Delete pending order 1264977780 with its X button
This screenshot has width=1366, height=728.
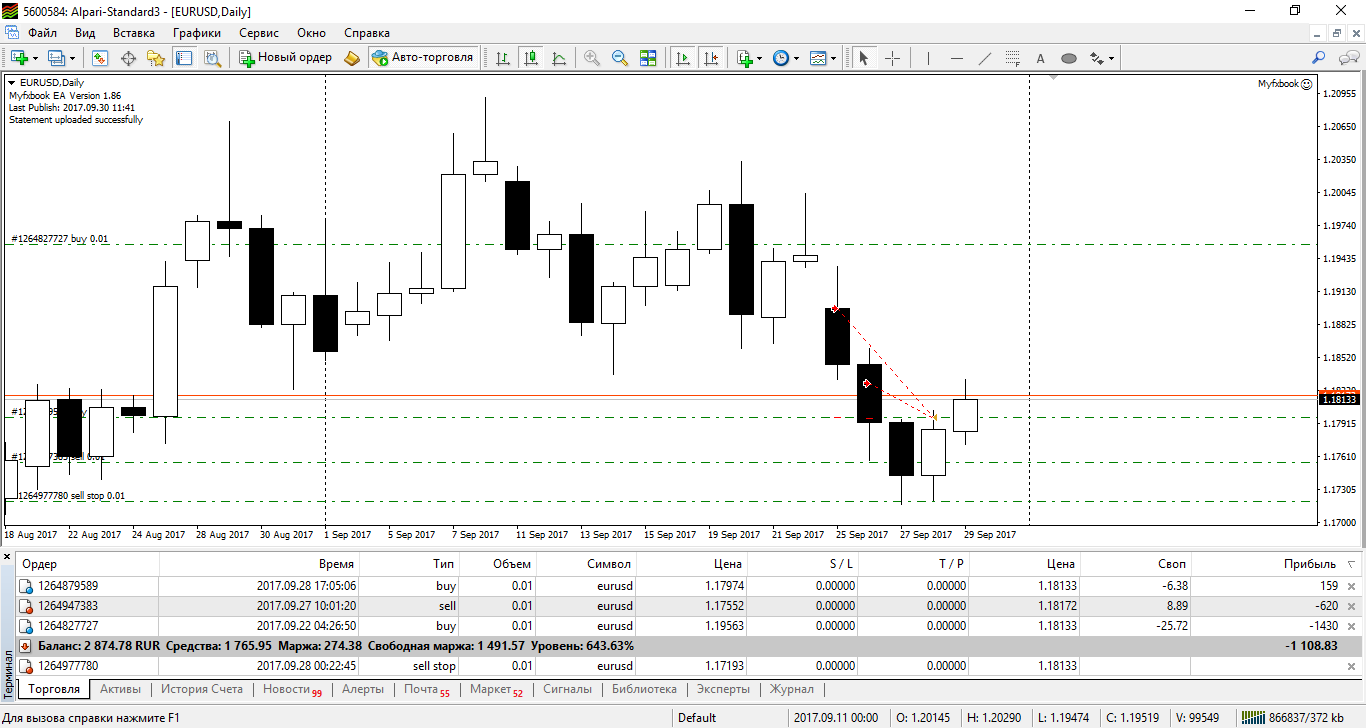click(x=1352, y=666)
